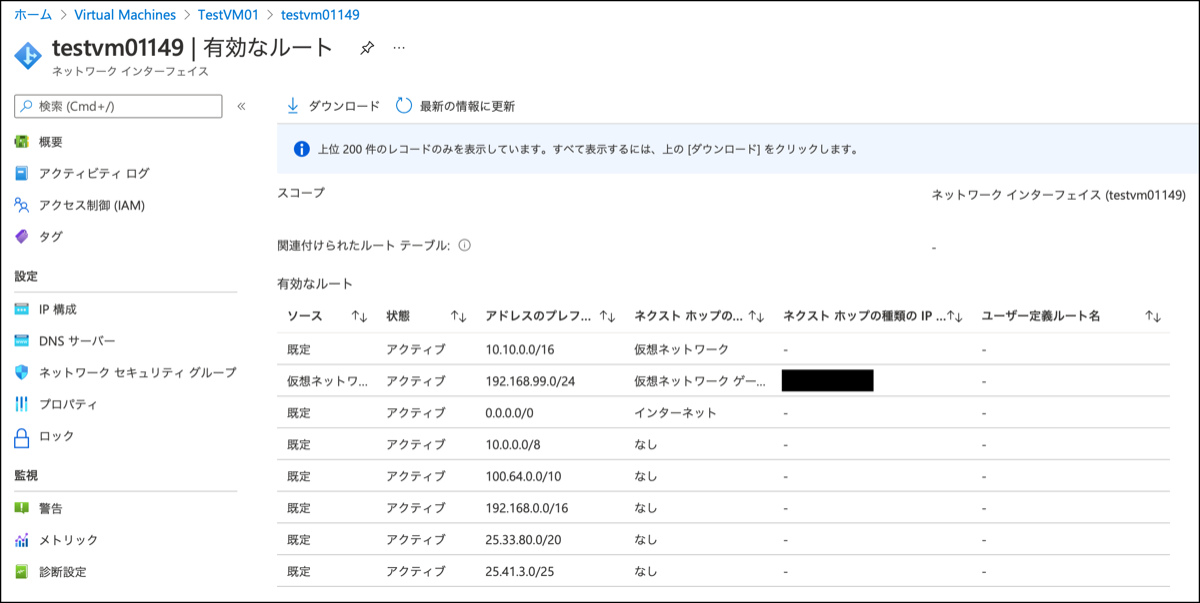Click the ロック padlock icon
The height and width of the screenshot is (603, 1200).
pyautogui.click(x=22, y=436)
